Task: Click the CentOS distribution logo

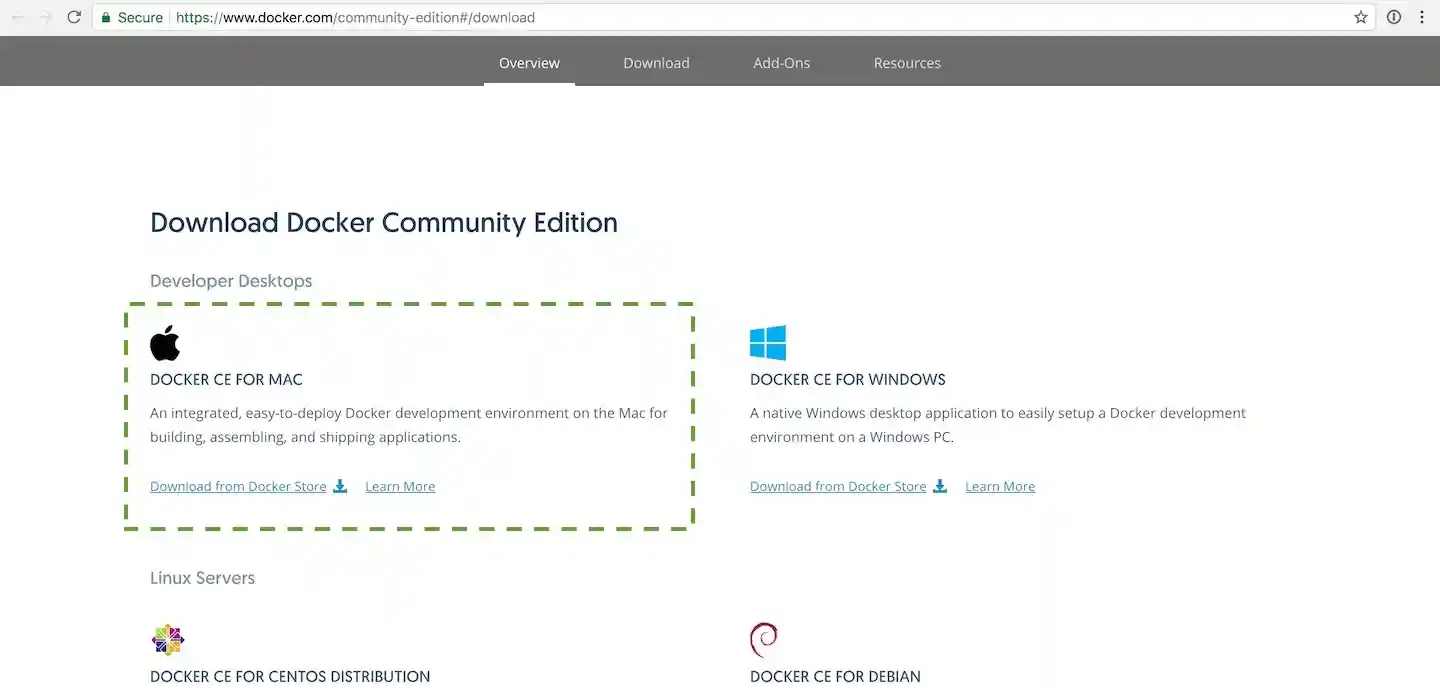Action: coord(167,639)
